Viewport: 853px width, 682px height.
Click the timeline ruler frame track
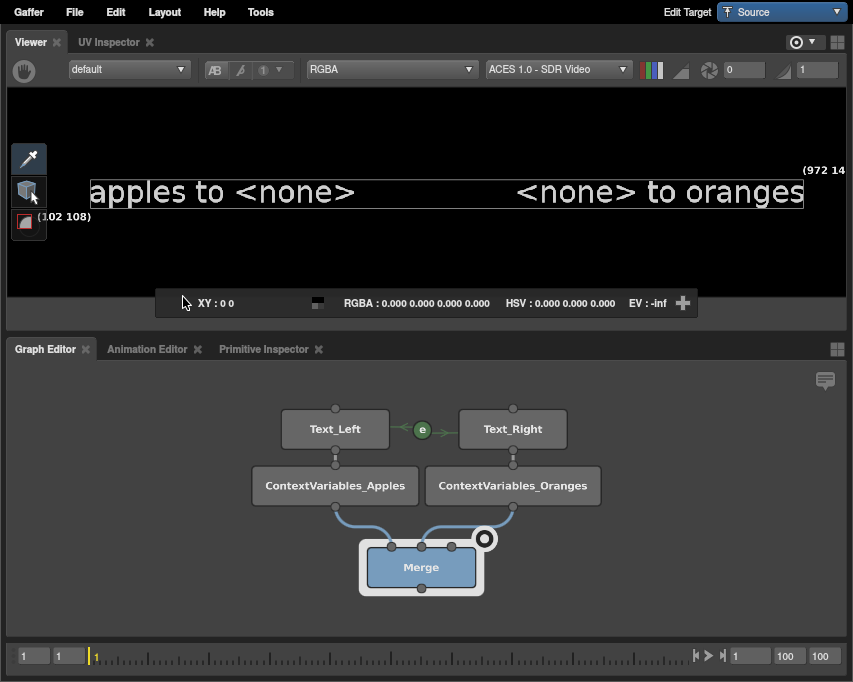(390, 657)
